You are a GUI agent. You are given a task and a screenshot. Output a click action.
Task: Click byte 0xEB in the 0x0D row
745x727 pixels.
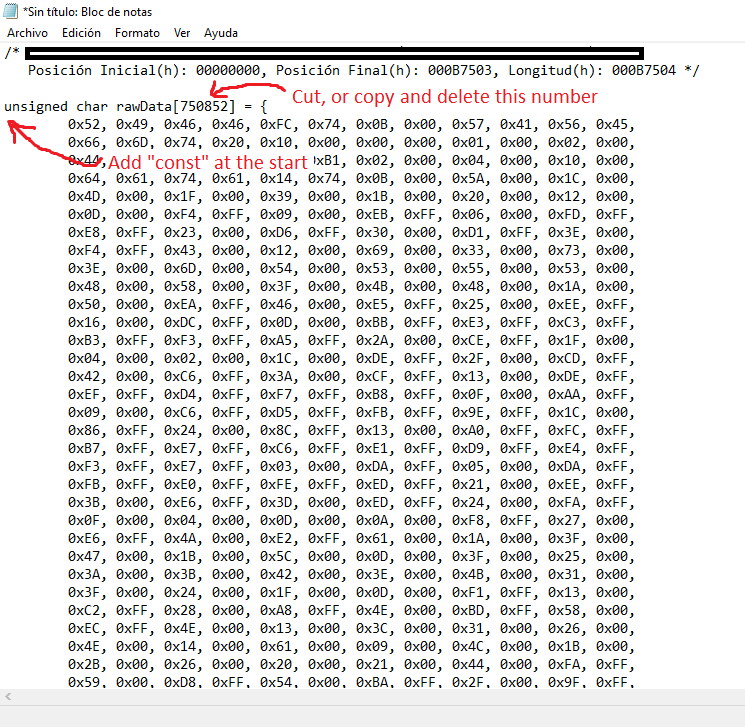372,215
